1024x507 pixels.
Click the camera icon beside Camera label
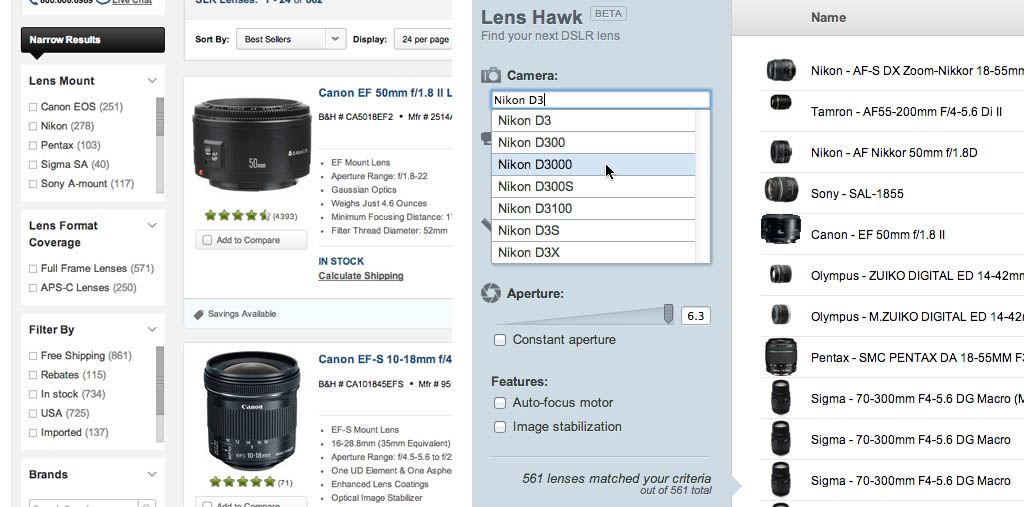point(491,76)
